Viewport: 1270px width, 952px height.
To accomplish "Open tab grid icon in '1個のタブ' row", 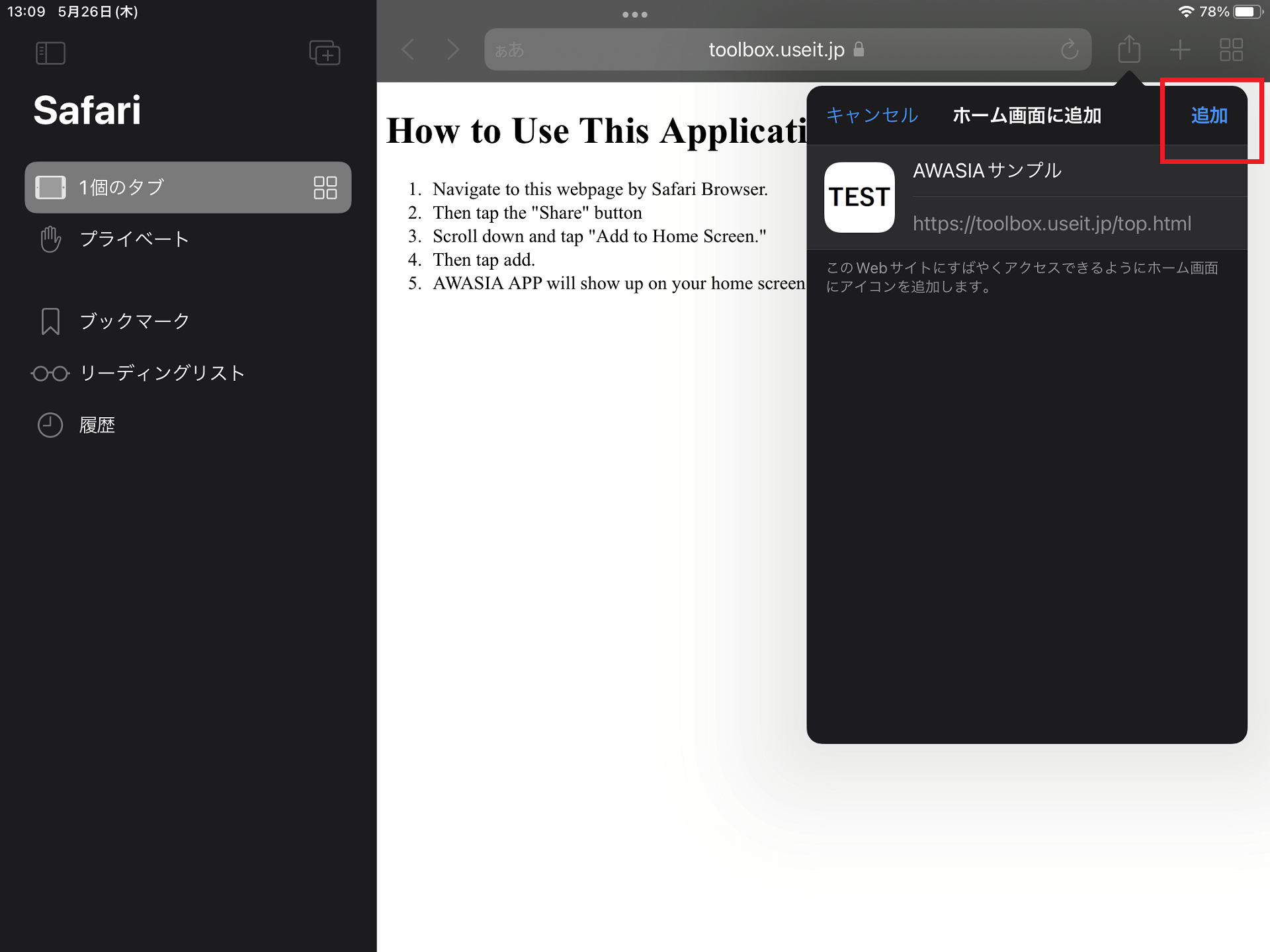I will 325,187.
